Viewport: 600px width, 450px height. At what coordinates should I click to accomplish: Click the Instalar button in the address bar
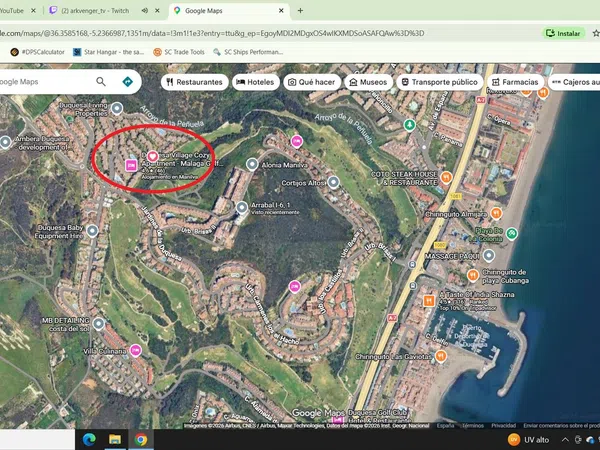(563, 33)
